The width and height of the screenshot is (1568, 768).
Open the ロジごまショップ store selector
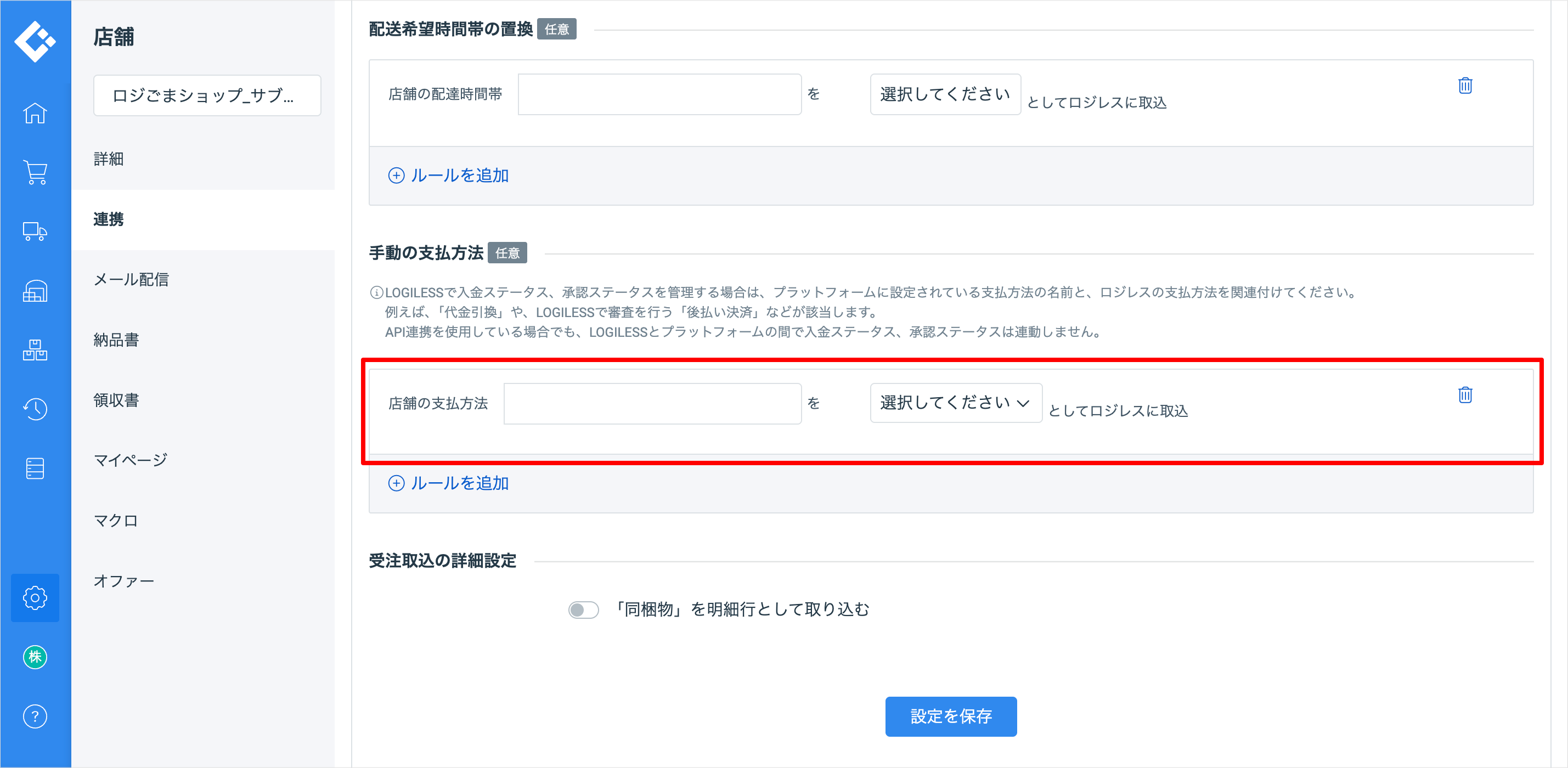[207, 95]
